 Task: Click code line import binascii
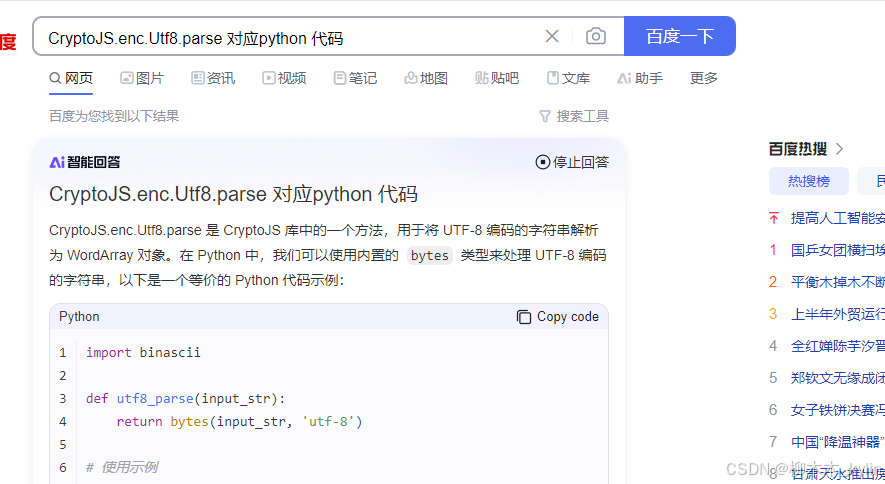(x=143, y=353)
